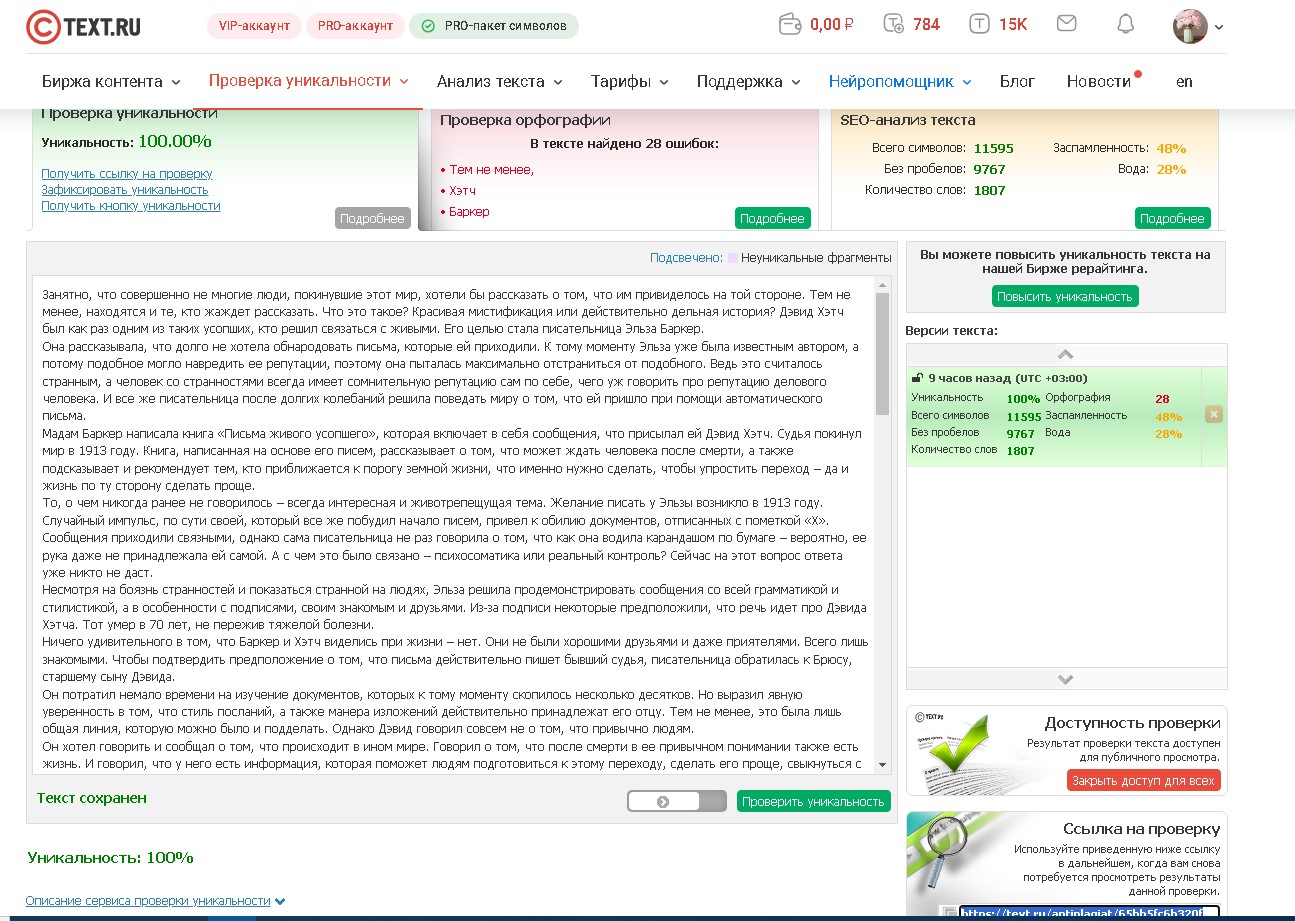Click Получить ссылку на проверку link
This screenshot has height=921, width=1295.
click(127, 174)
